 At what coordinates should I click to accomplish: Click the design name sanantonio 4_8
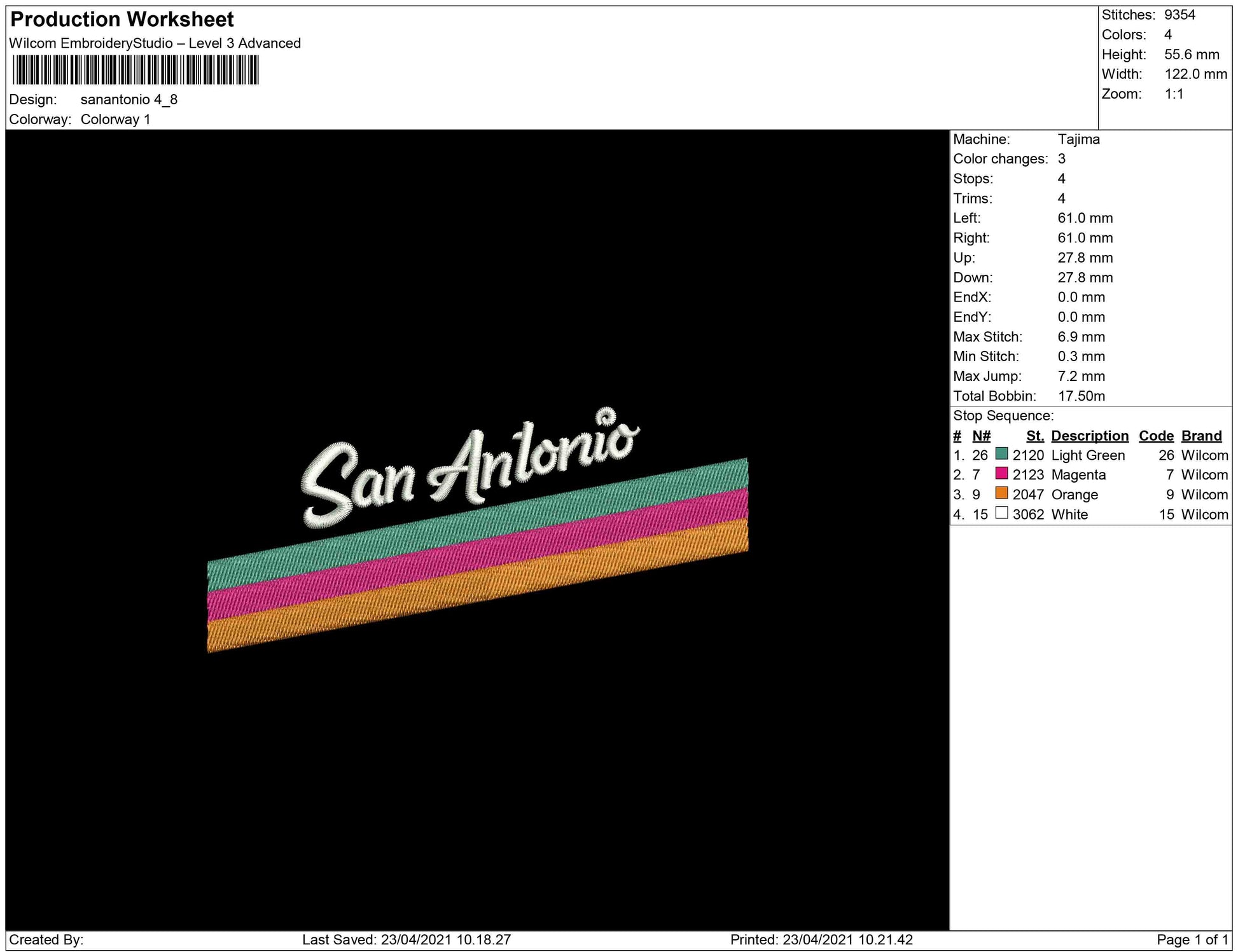[x=129, y=100]
